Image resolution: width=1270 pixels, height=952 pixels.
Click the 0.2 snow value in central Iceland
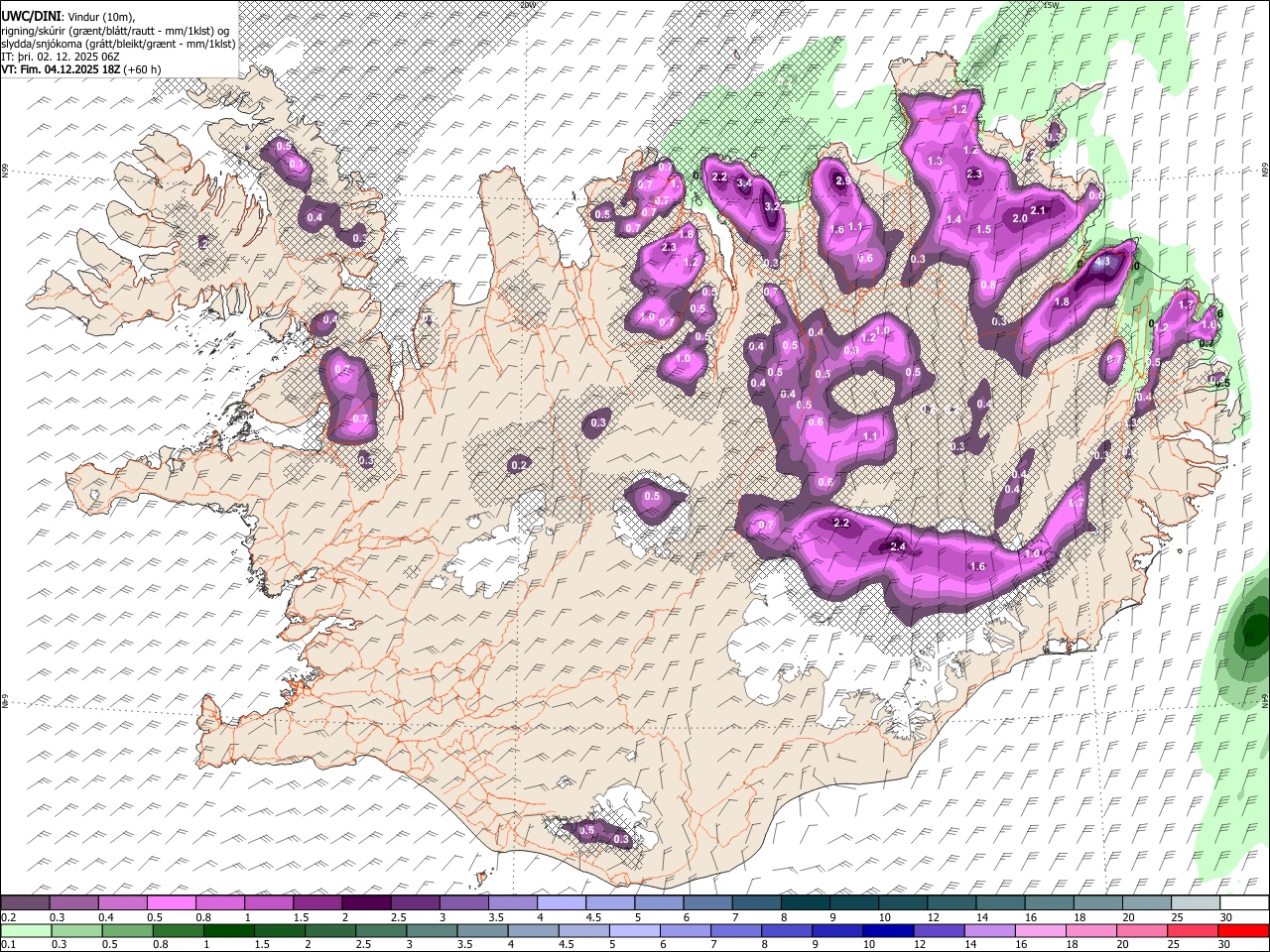click(x=519, y=465)
